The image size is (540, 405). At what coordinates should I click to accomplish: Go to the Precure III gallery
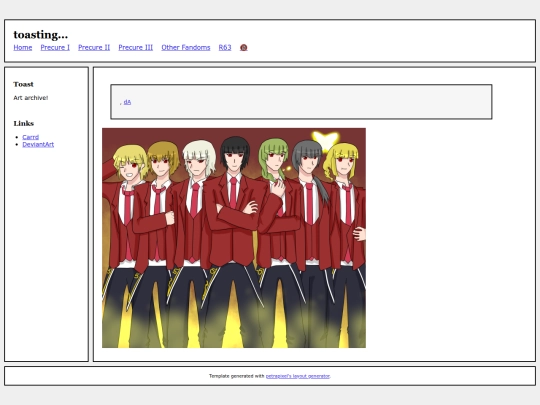tap(136, 48)
